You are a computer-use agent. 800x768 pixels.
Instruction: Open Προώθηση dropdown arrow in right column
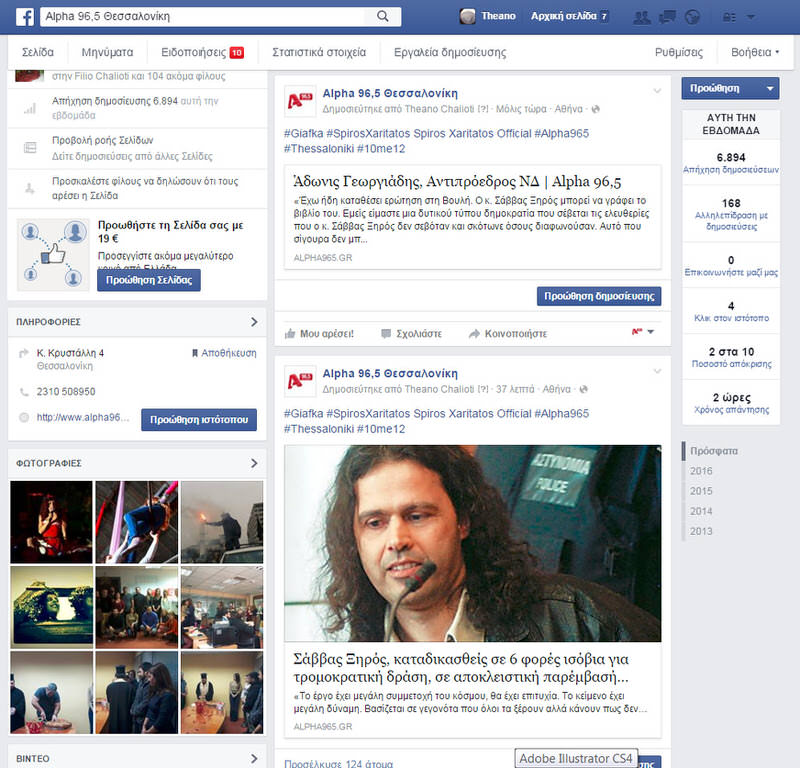click(769, 88)
